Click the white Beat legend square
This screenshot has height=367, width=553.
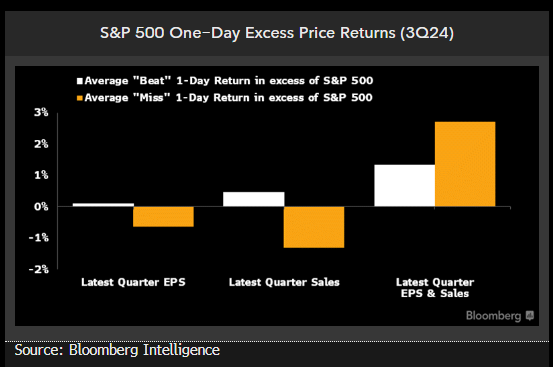[80, 81]
